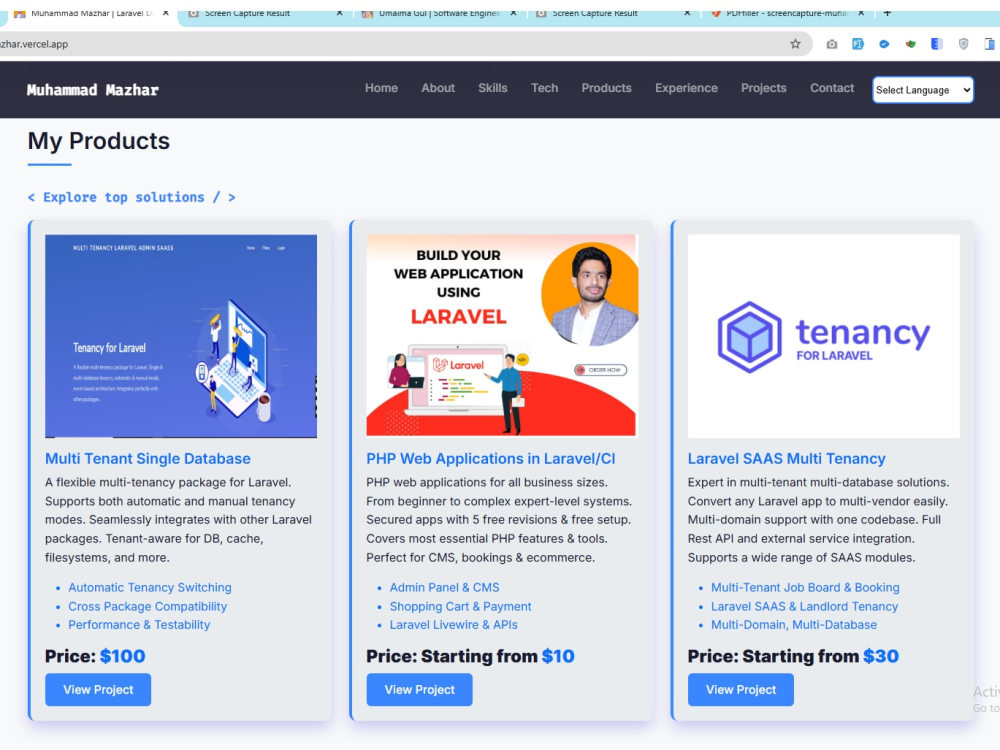The image size is (1000, 750).
Task: Click the Tenancy for Laravel blue product image
Action: pos(181,336)
